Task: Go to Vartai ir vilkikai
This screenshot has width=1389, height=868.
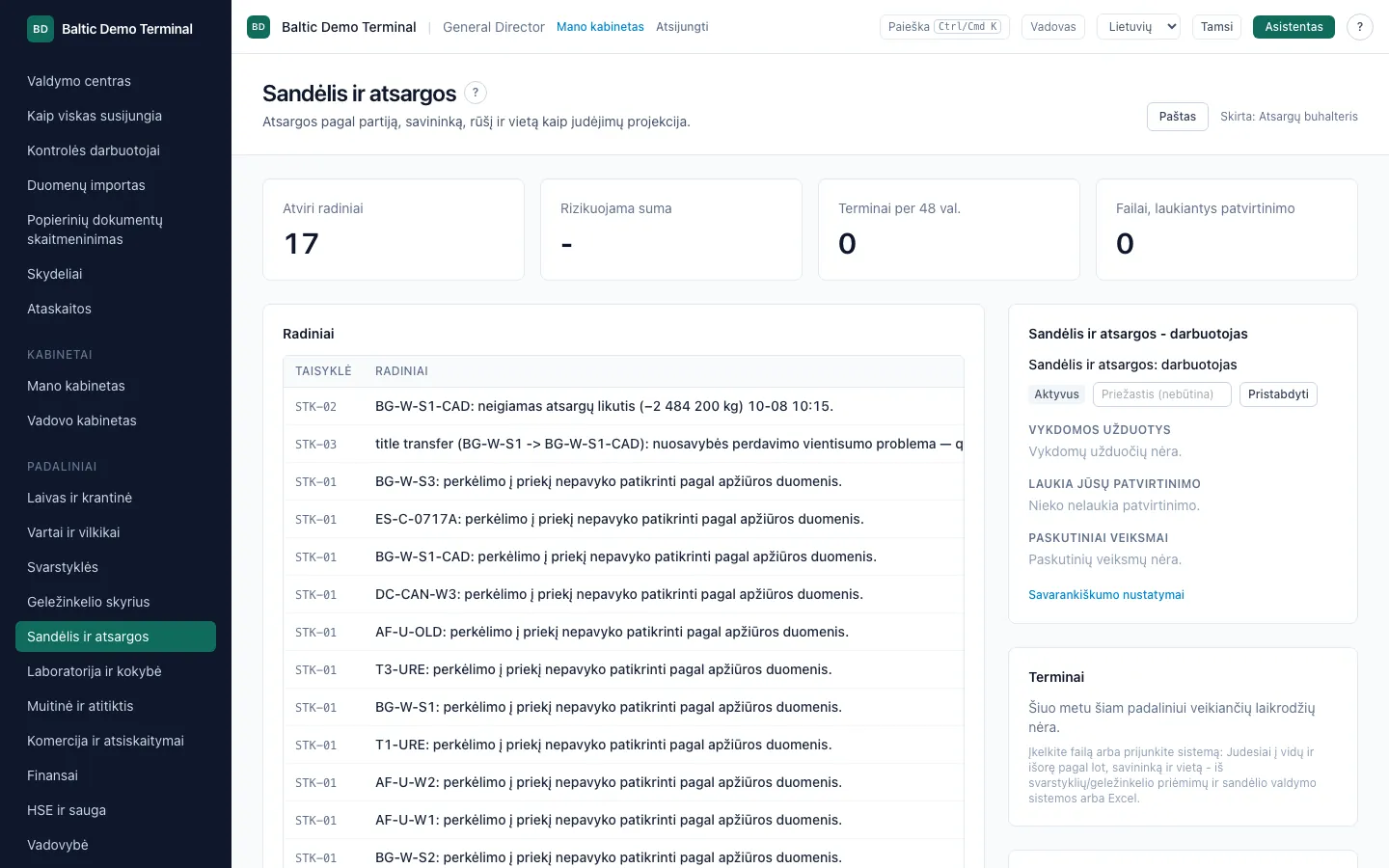Action: [116, 532]
